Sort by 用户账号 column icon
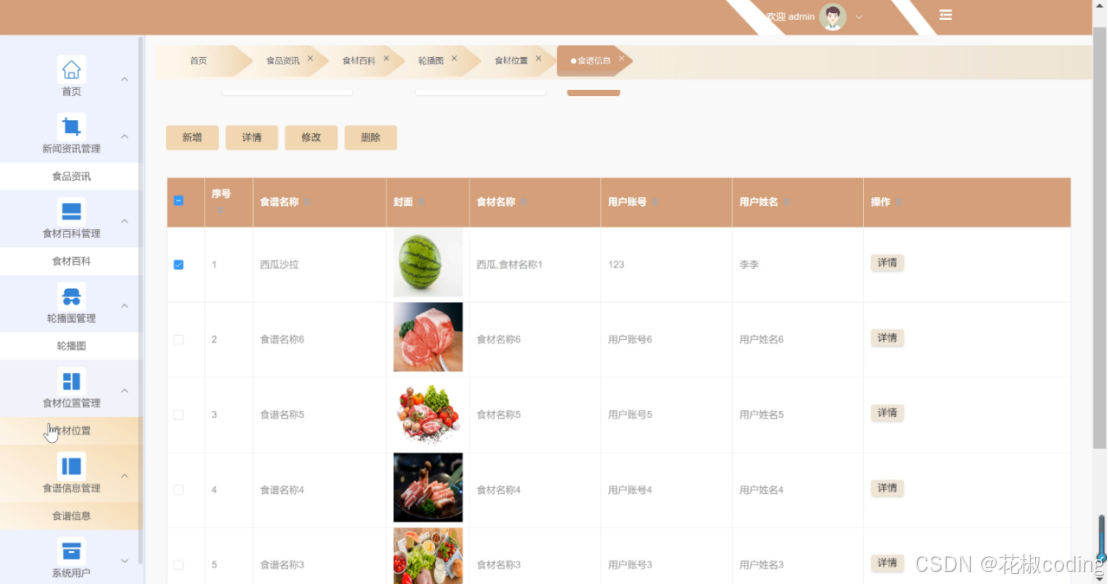 (x=656, y=202)
